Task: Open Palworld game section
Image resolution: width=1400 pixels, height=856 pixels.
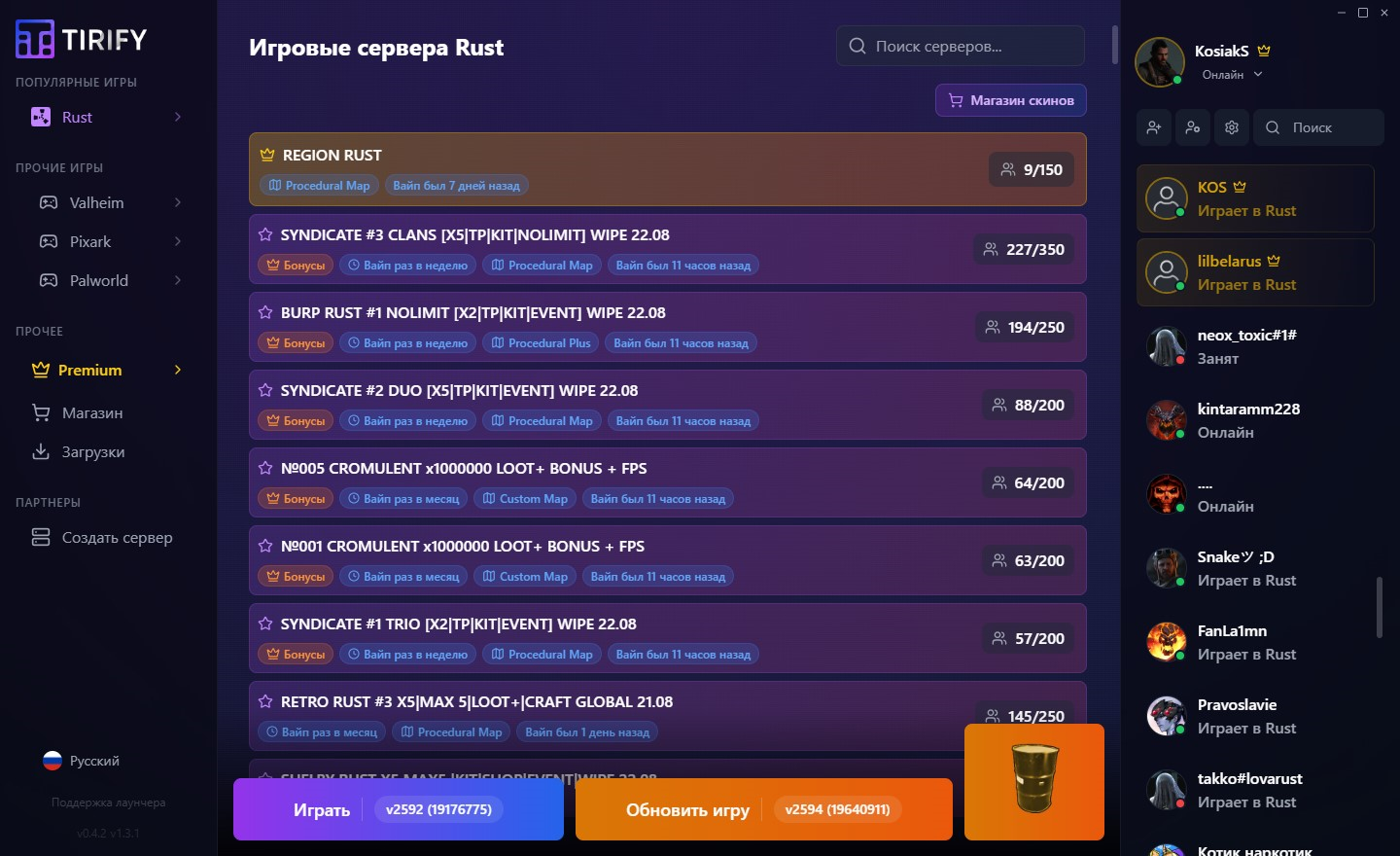Action: [x=98, y=280]
